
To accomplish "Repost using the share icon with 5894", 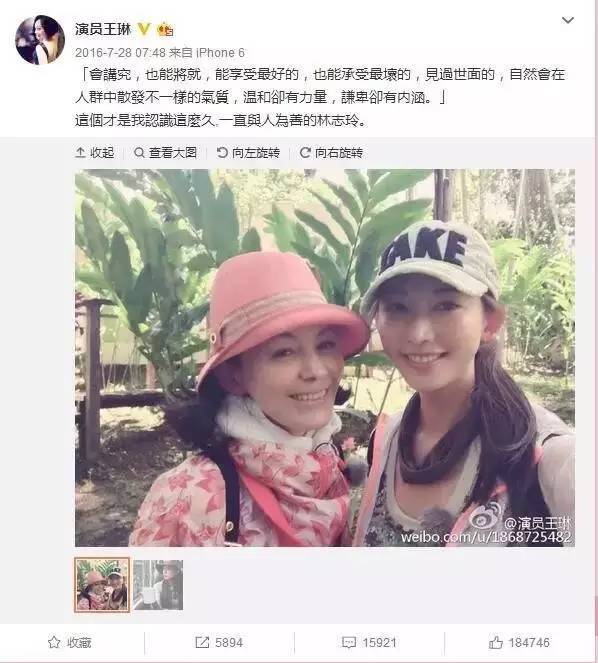I will [x=219, y=643].
